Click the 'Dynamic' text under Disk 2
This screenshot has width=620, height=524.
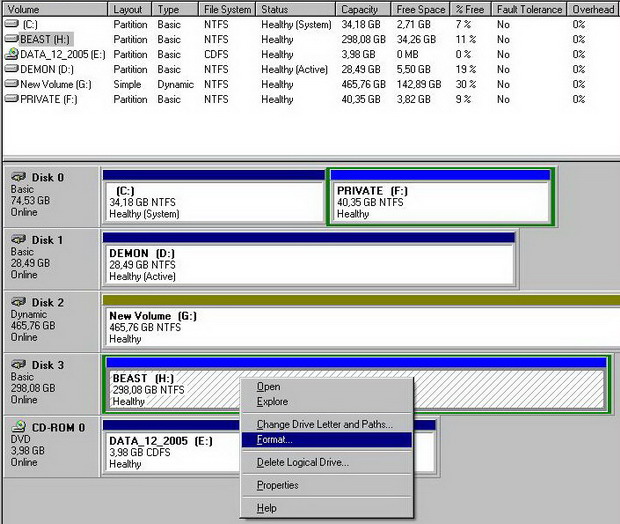click(x=29, y=314)
